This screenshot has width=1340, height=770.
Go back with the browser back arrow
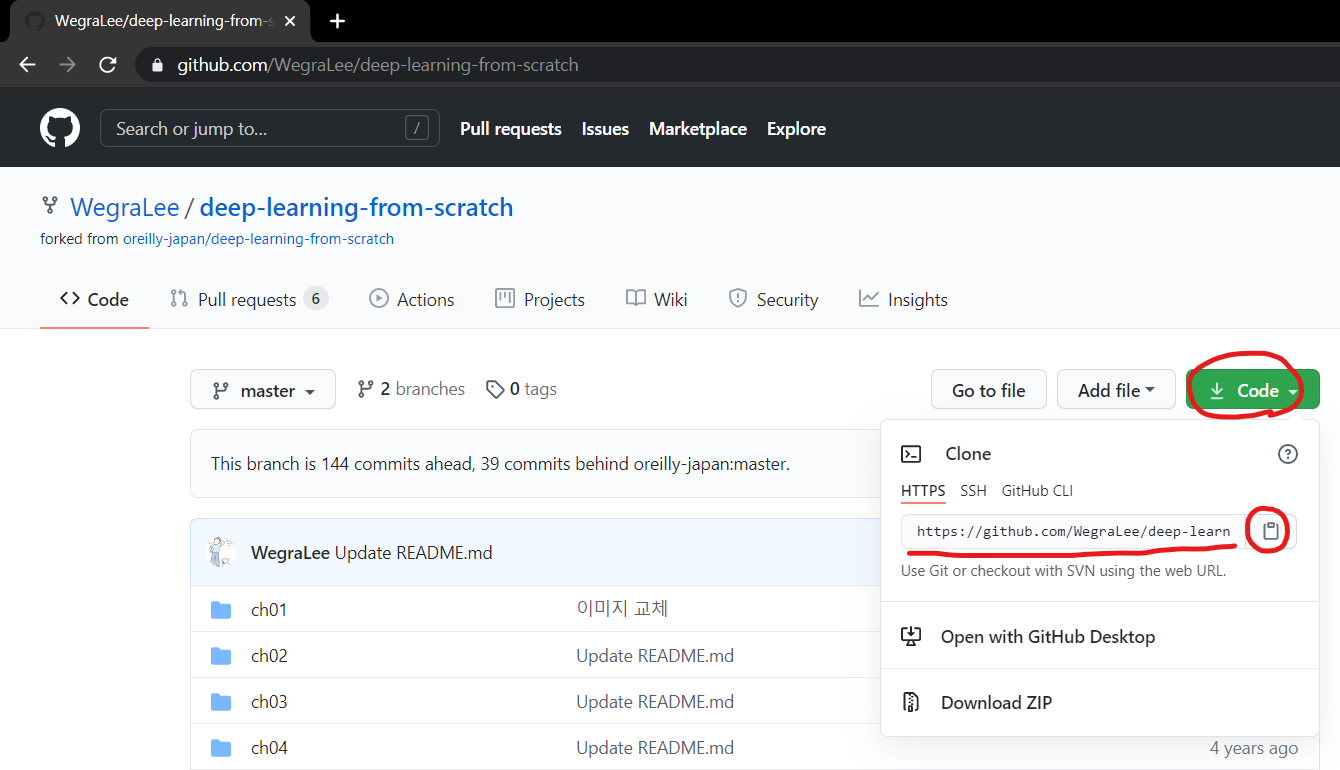[27, 65]
